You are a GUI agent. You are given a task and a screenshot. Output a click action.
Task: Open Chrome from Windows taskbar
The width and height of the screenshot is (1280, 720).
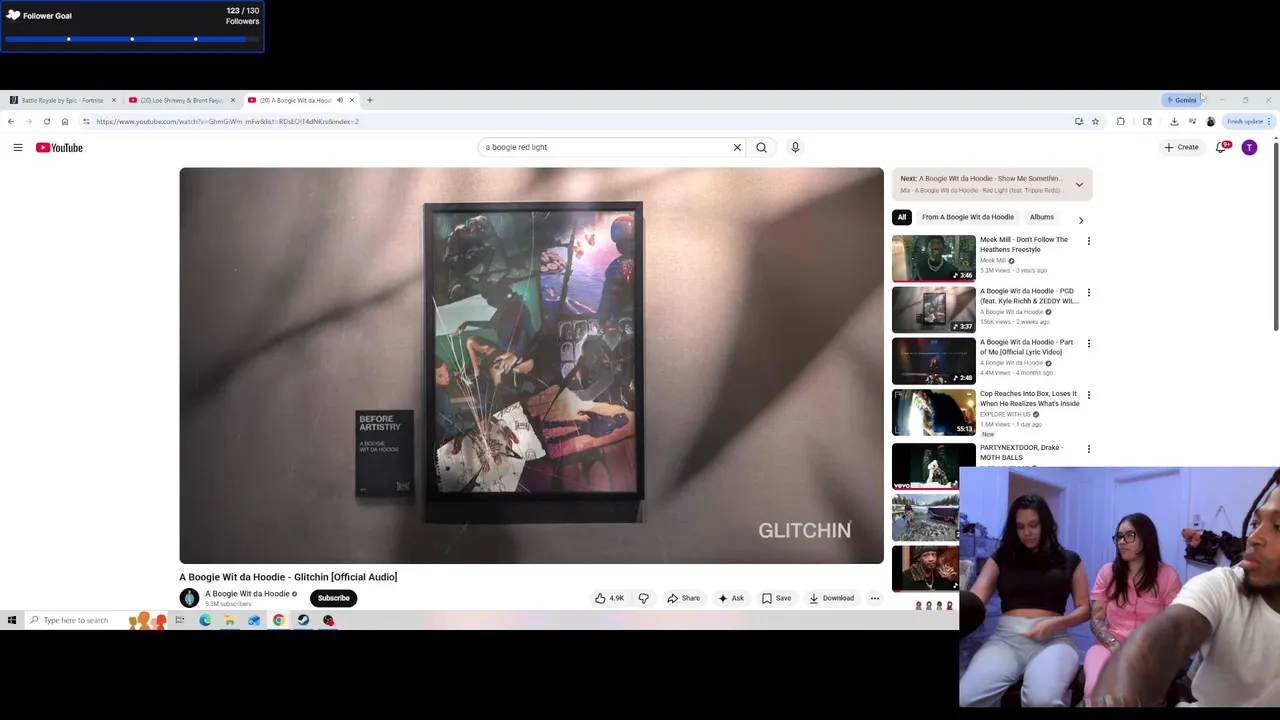(278, 620)
